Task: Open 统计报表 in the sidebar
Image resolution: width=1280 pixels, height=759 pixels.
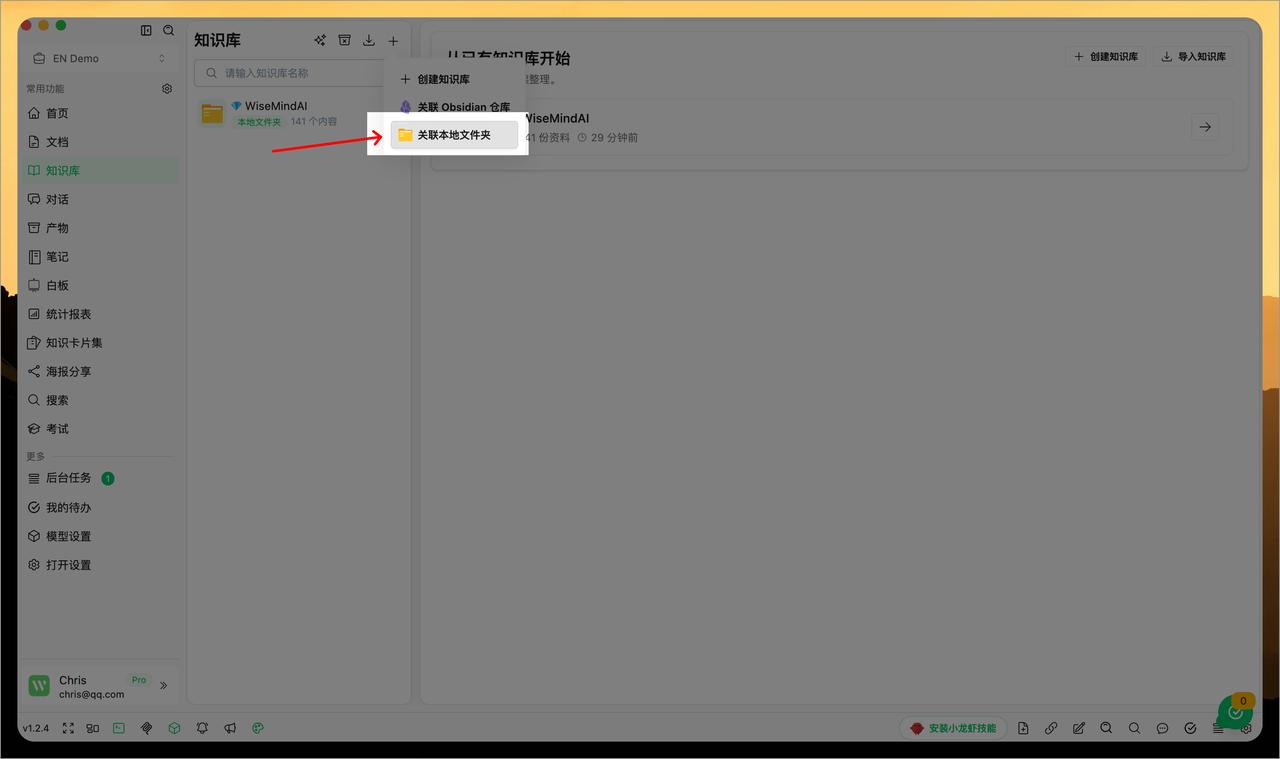Action: pos(100,314)
